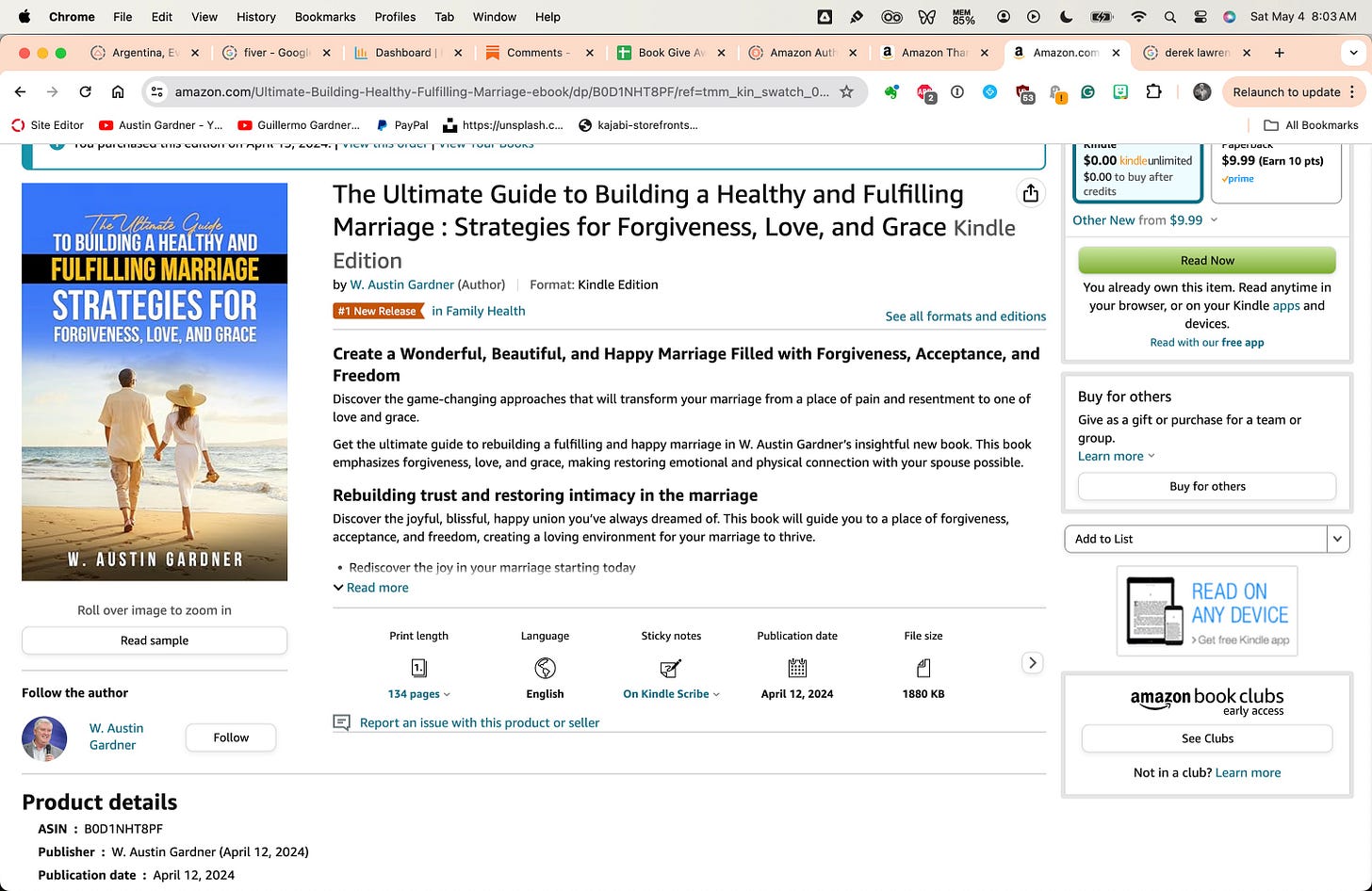Open the Chrome History menu

(x=255, y=16)
